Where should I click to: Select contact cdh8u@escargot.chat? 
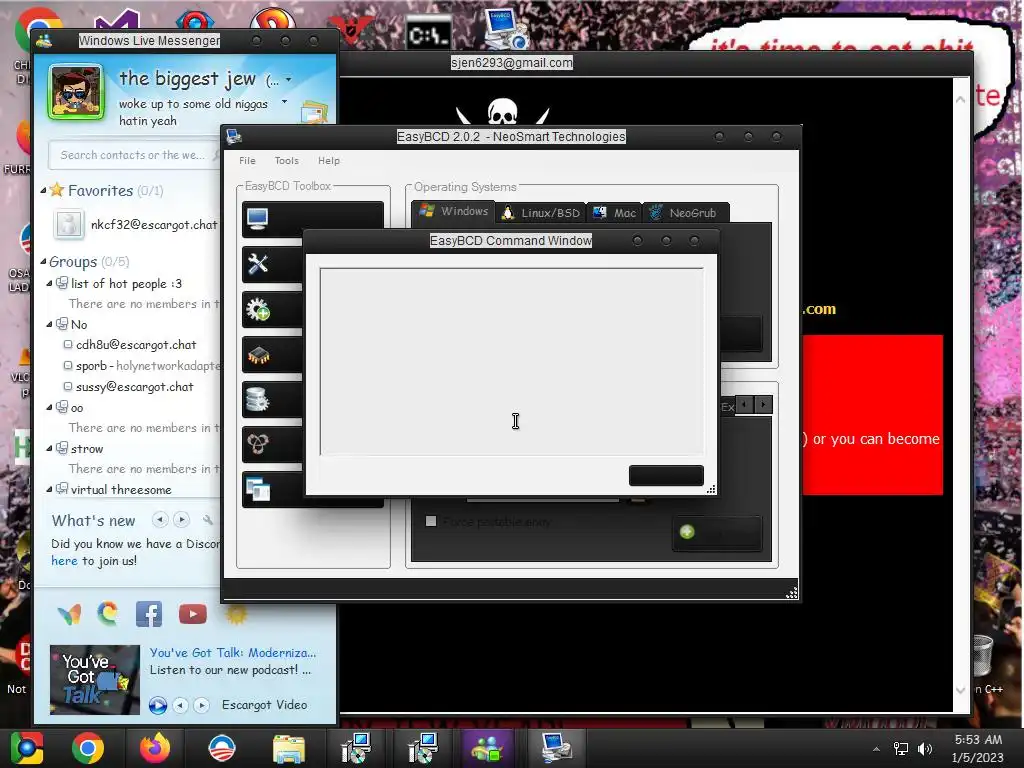point(136,345)
